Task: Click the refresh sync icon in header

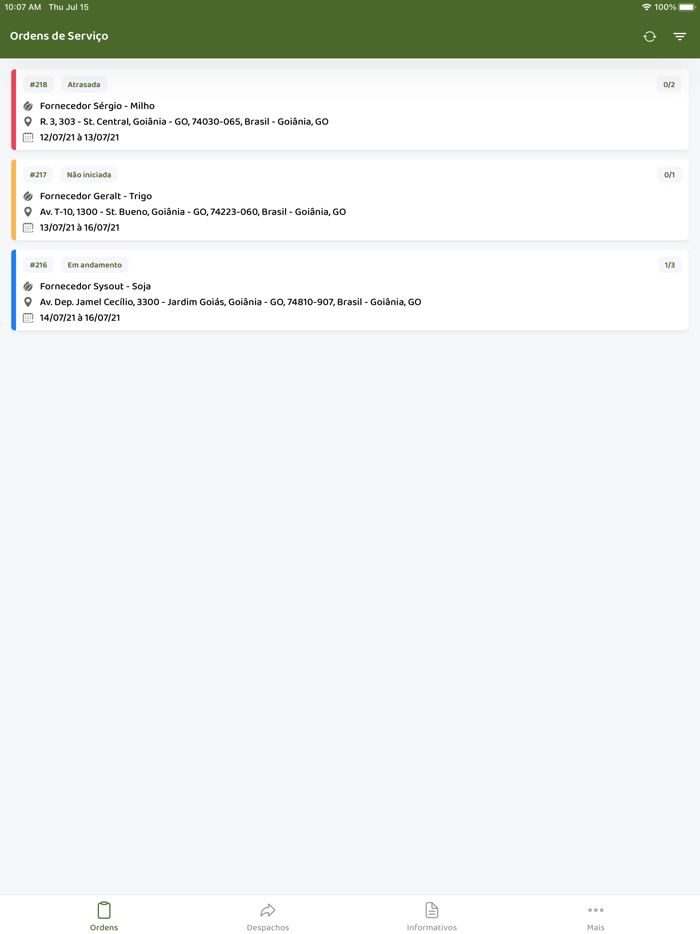Action: [x=650, y=37]
